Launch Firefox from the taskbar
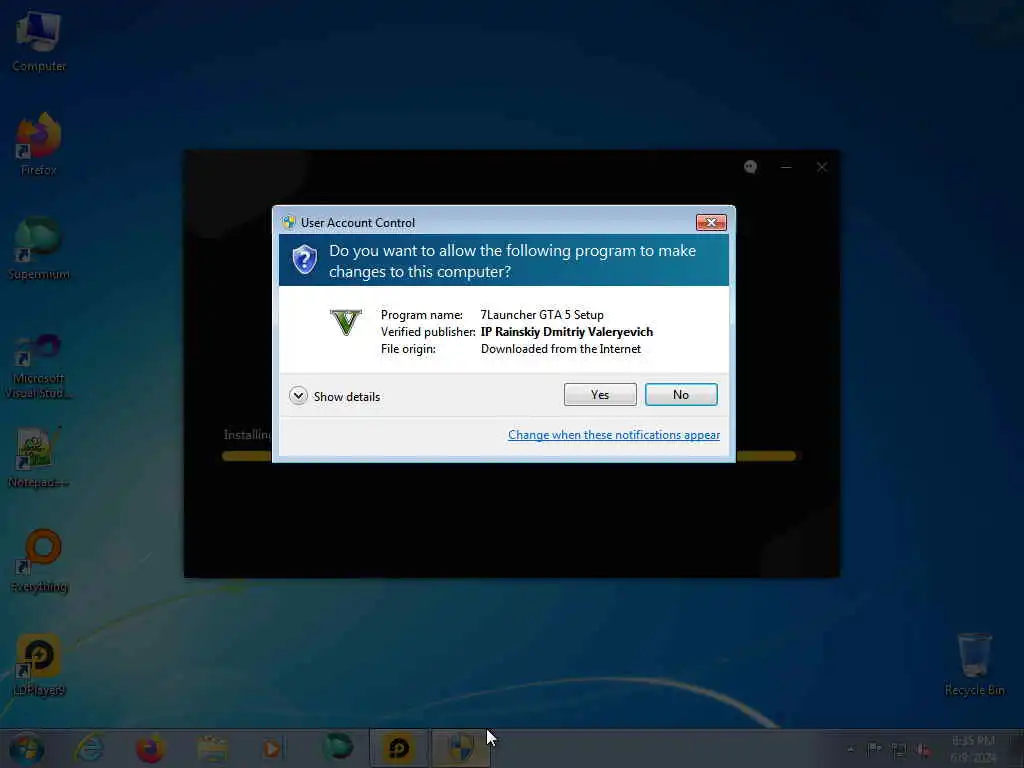This screenshot has height=768, width=1024. point(150,748)
